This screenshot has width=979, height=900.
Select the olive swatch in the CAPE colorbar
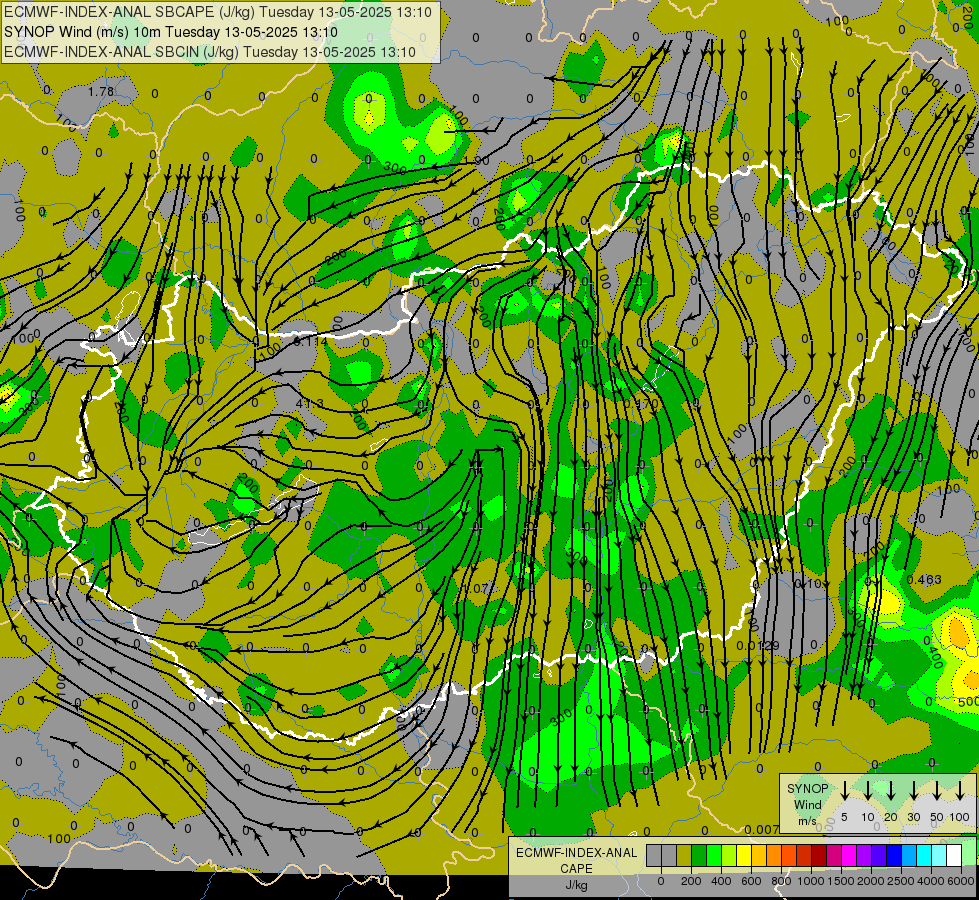tap(684, 855)
